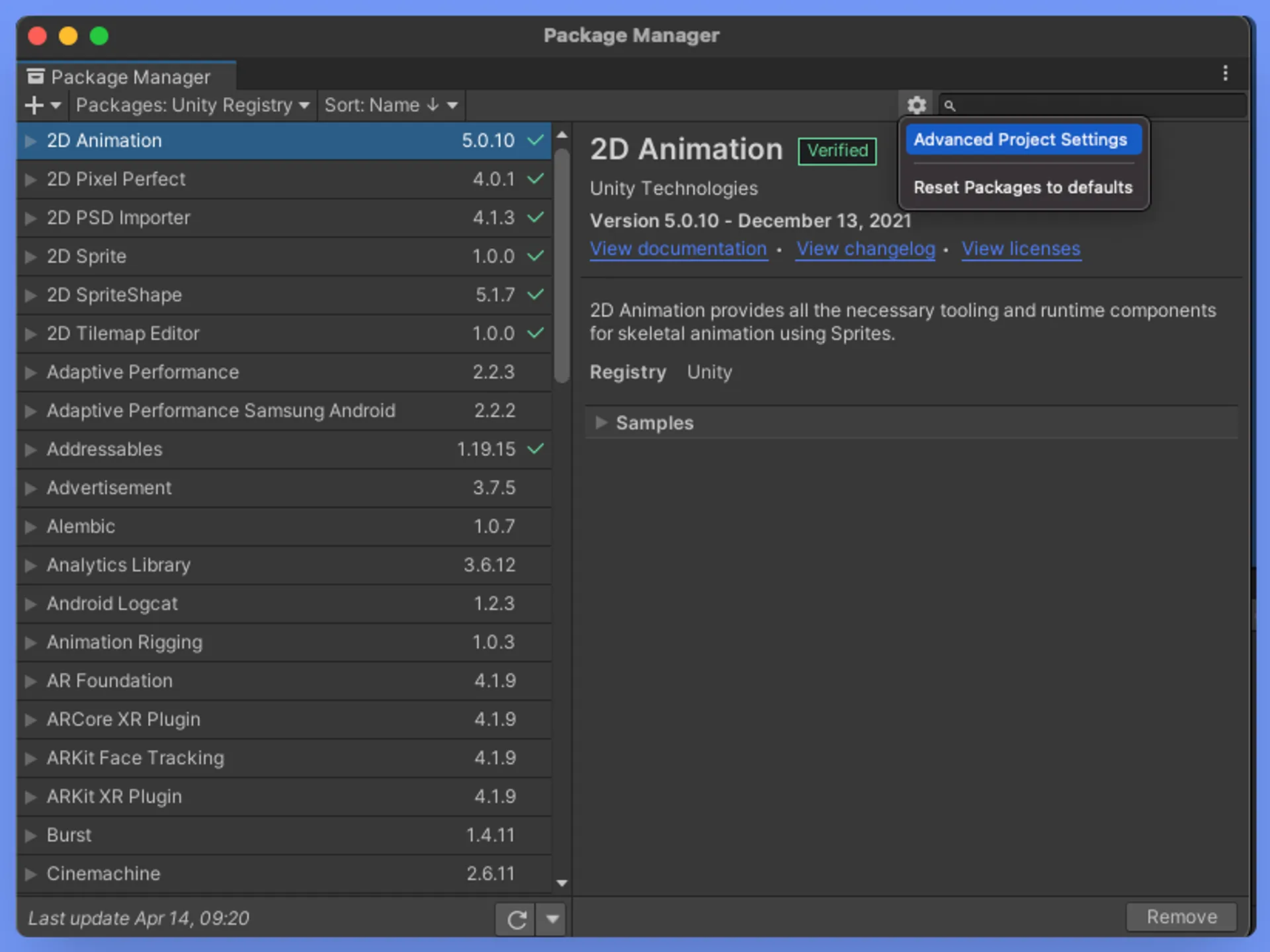This screenshot has height=952, width=1270.
Task: Click version 2.6.11 of Cinemachine
Action: tap(491, 874)
